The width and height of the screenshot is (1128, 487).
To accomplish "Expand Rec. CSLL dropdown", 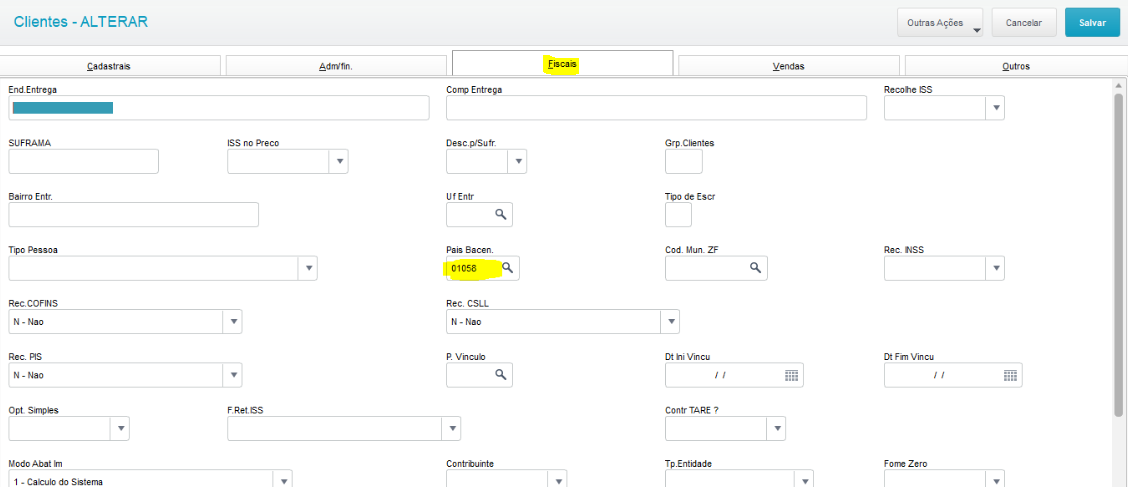I will pyautogui.click(x=670, y=322).
